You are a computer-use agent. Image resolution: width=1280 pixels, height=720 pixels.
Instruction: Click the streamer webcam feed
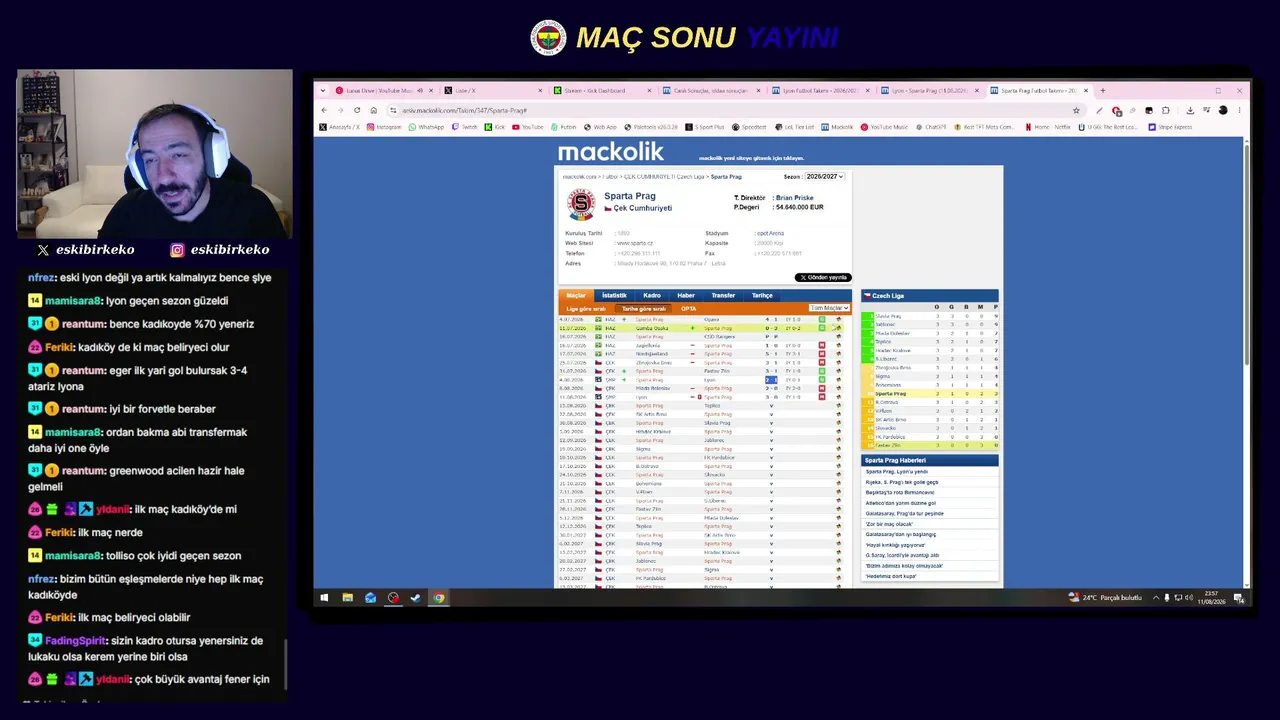pos(155,154)
